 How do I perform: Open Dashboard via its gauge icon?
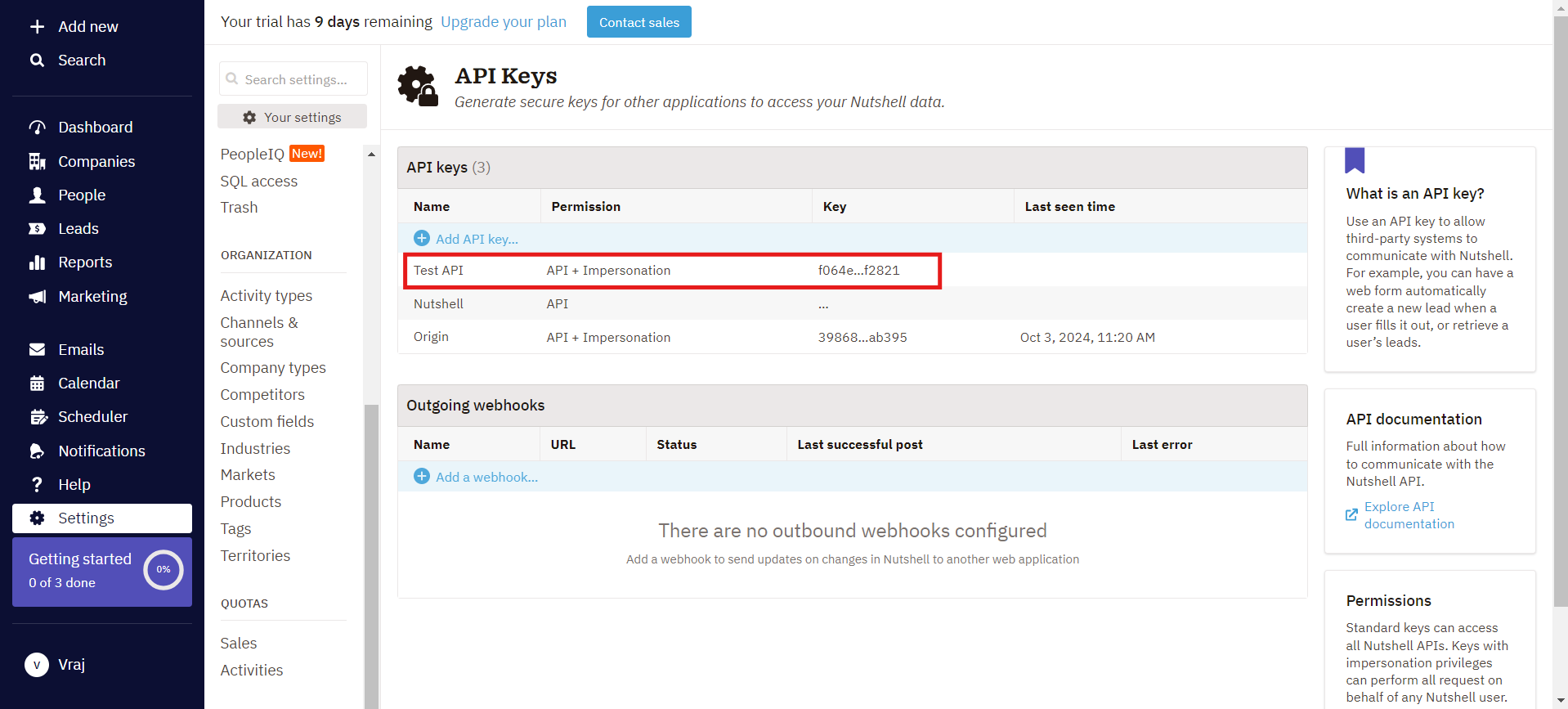(x=37, y=128)
